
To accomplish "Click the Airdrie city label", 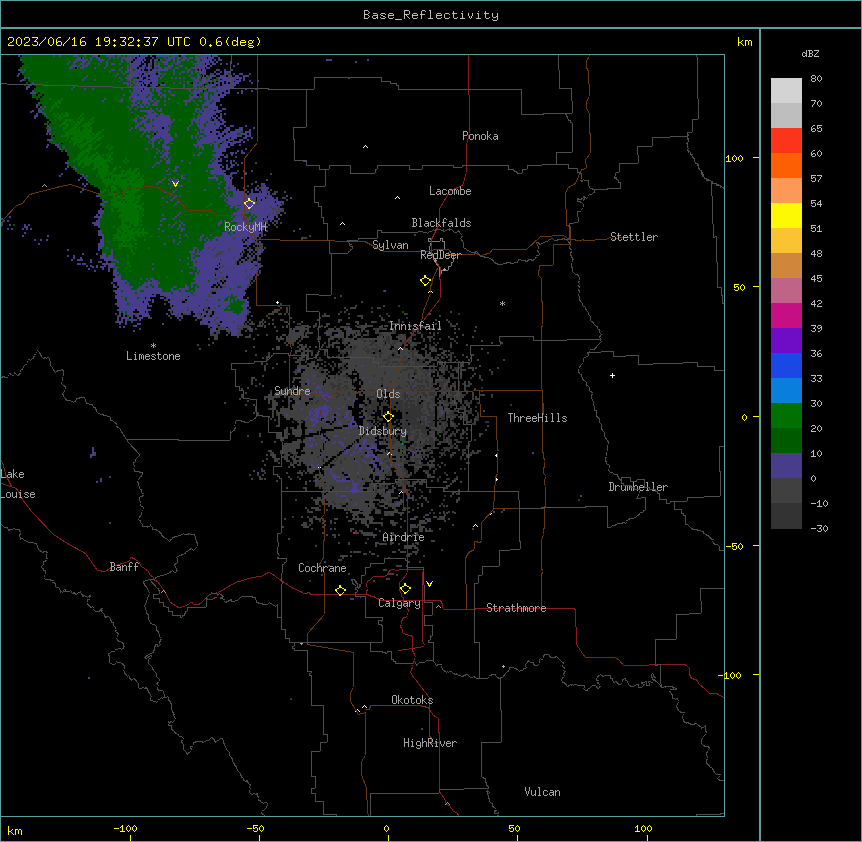I will click(403, 537).
